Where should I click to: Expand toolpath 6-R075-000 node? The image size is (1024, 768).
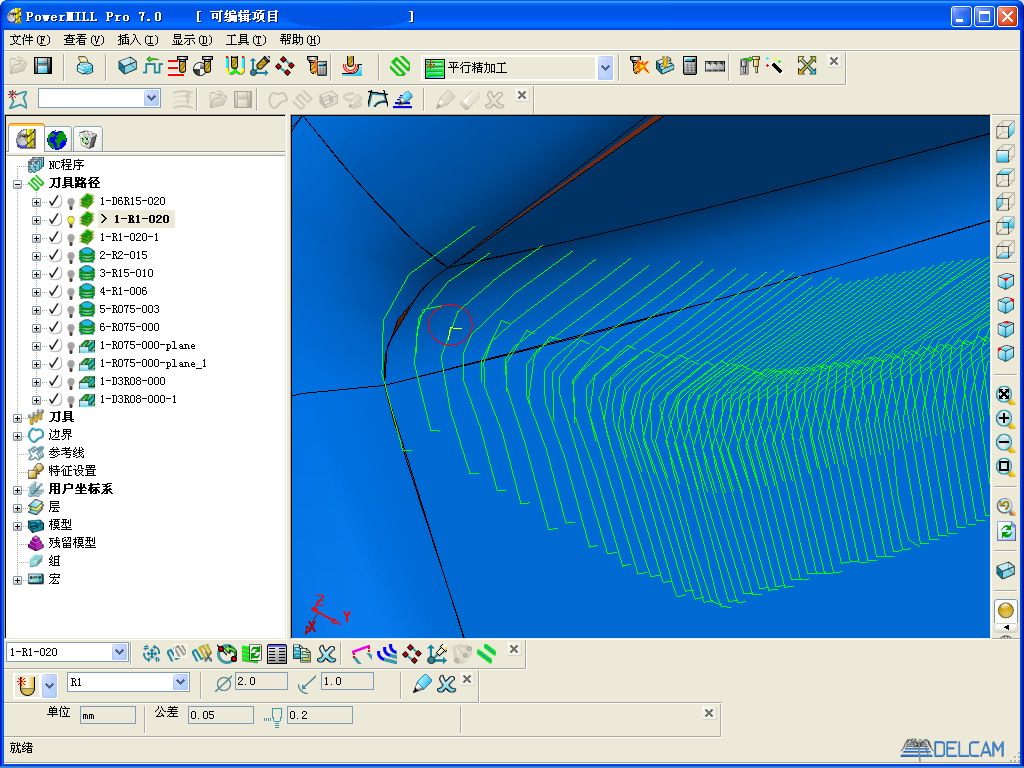tap(37, 328)
